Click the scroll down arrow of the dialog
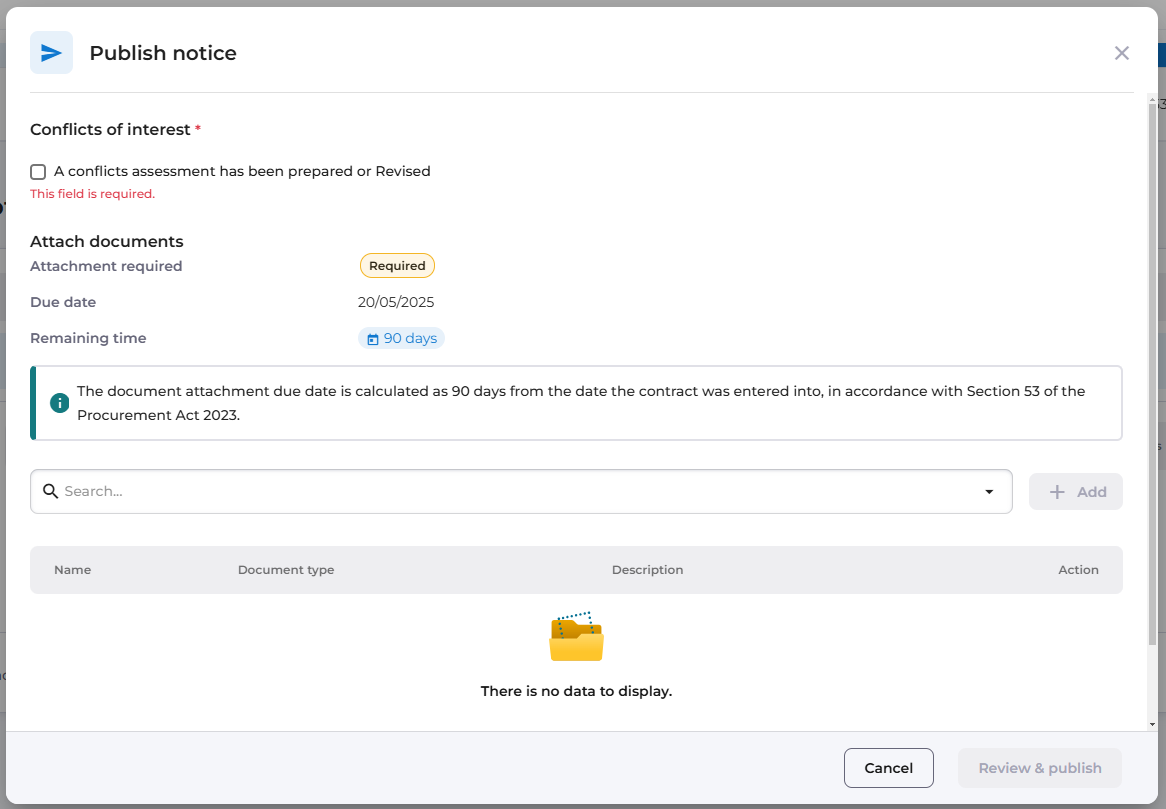This screenshot has width=1166, height=809. click(1152, 724)
